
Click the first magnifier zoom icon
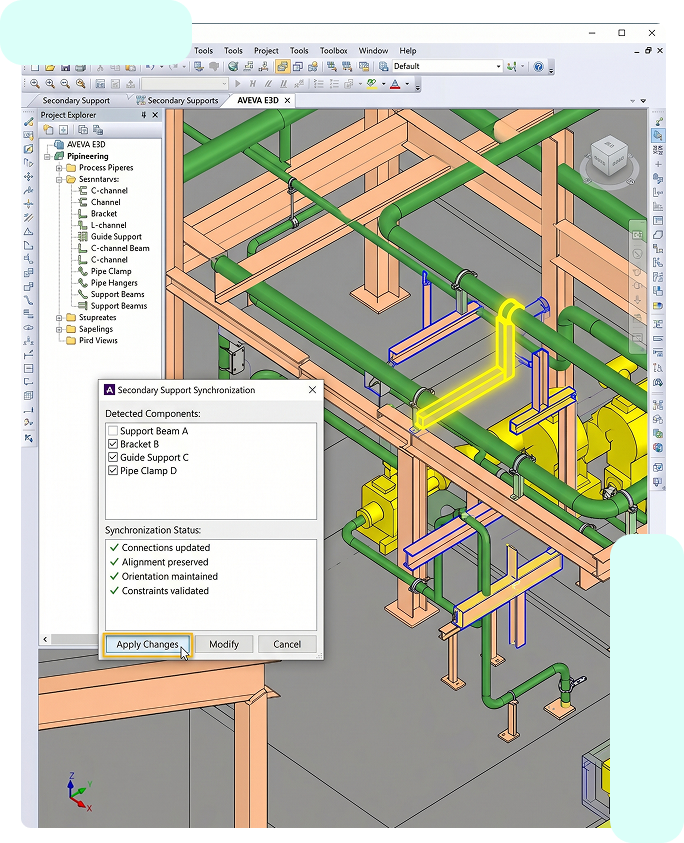pos(35,84)
